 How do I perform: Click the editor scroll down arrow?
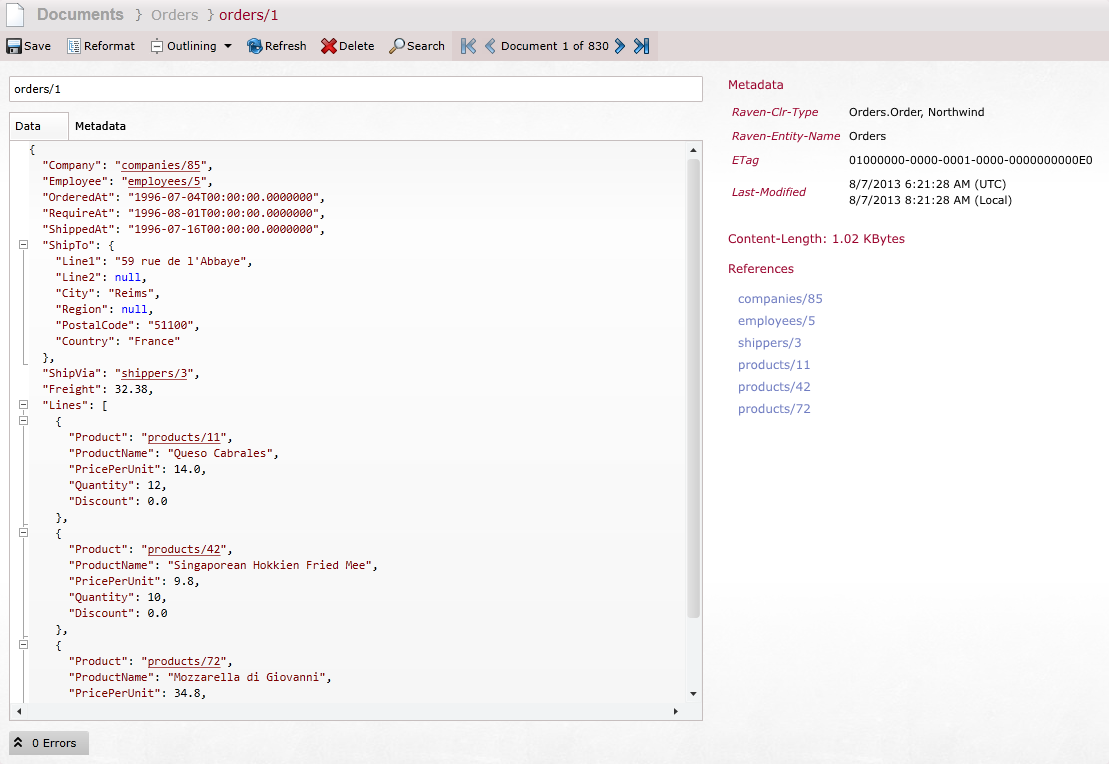693,694
